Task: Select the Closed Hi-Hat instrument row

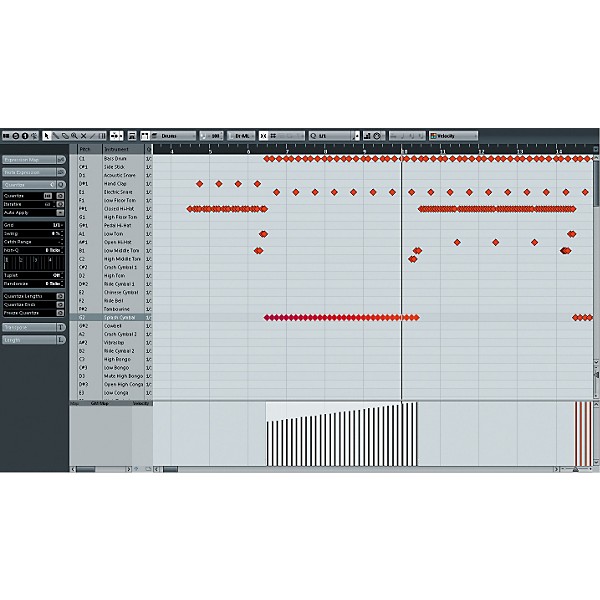Action: coord(111,209)
